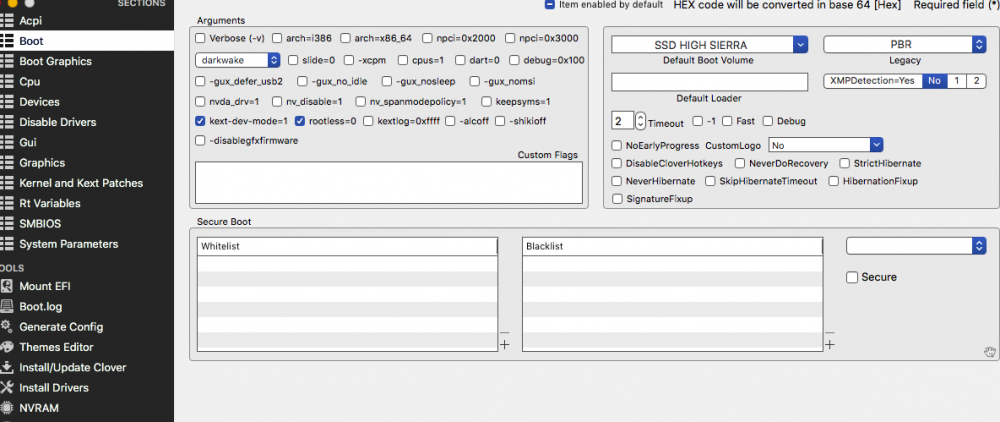Select XMPDetection No segment

[934, 81]
